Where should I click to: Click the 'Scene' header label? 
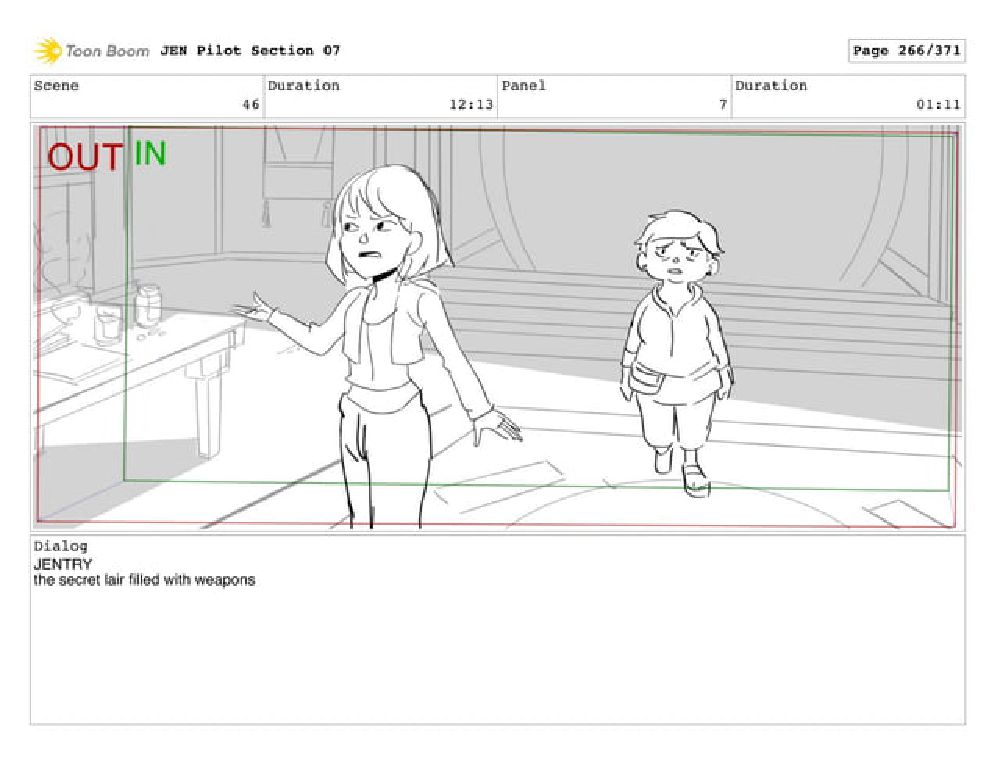point(56,86)
